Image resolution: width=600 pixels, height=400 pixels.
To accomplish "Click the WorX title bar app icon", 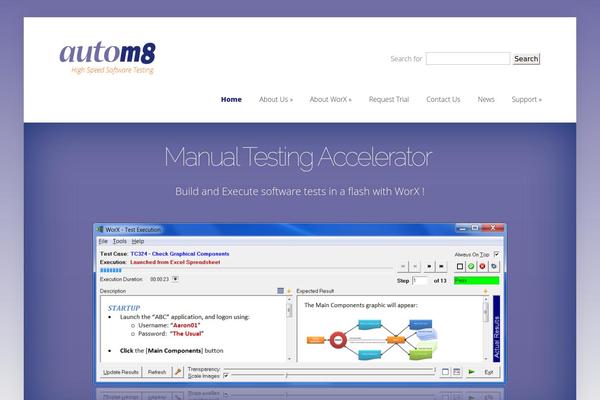I will [100, 229].
